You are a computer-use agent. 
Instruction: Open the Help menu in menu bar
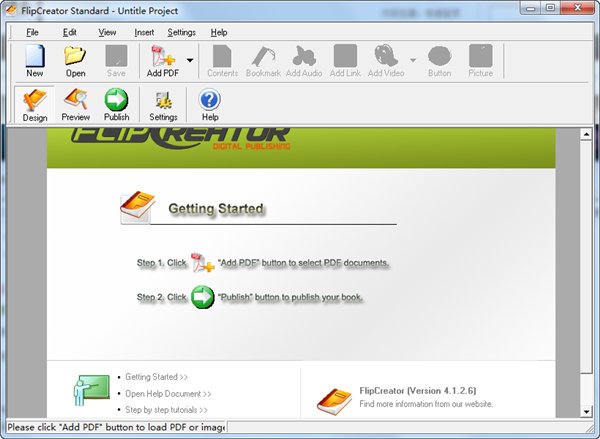[219, 33]
